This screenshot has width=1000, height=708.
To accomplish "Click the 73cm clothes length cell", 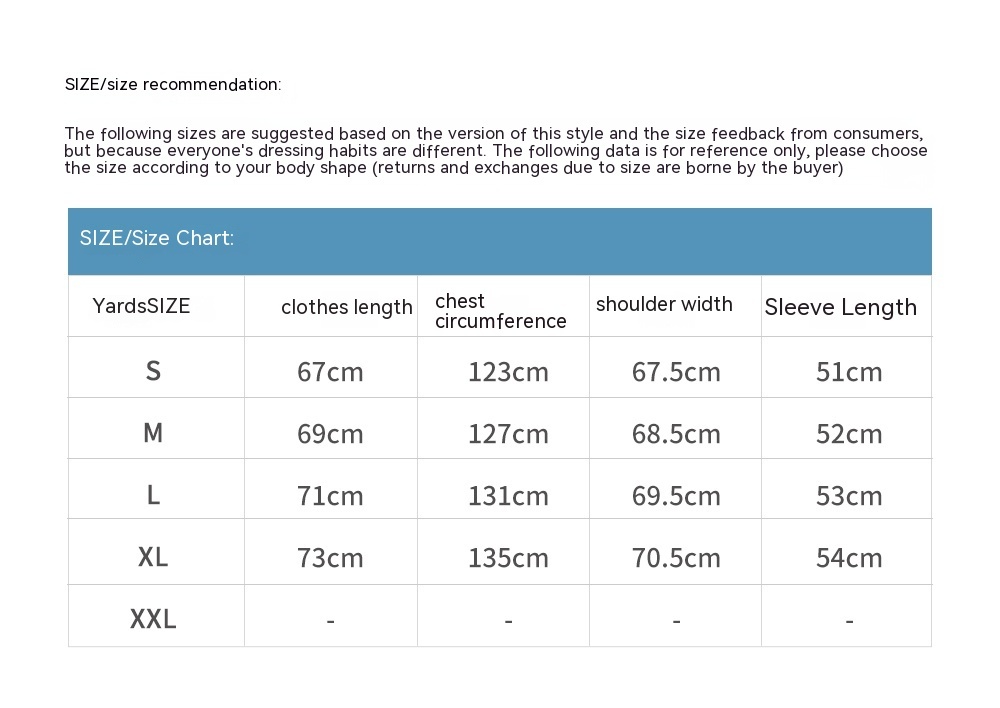I will [x=330, y=558].
